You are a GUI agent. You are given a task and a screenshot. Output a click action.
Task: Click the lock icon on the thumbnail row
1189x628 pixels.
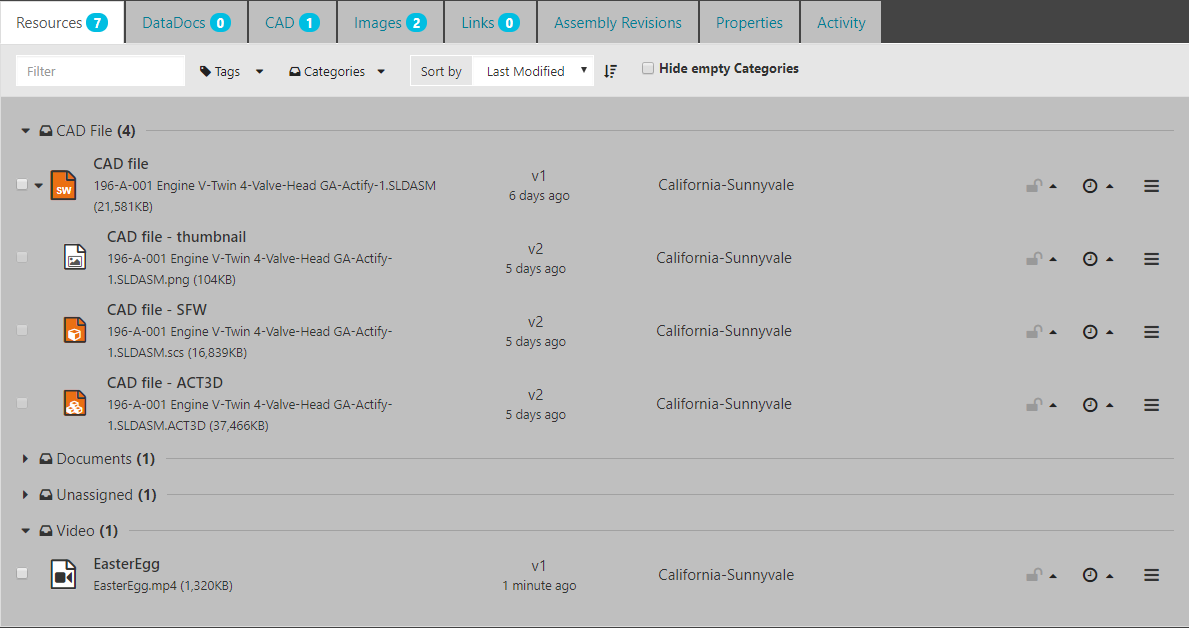[1034, 259]
